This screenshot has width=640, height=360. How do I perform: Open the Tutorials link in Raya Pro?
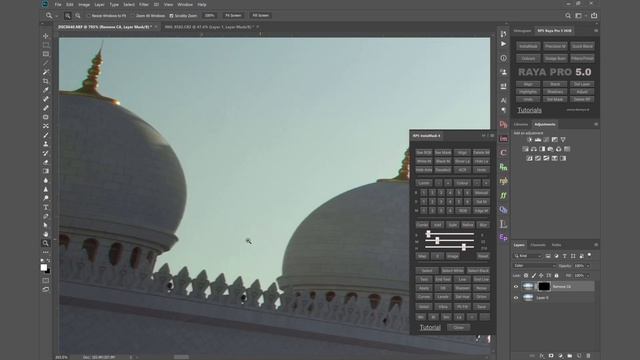pos(529,110)
